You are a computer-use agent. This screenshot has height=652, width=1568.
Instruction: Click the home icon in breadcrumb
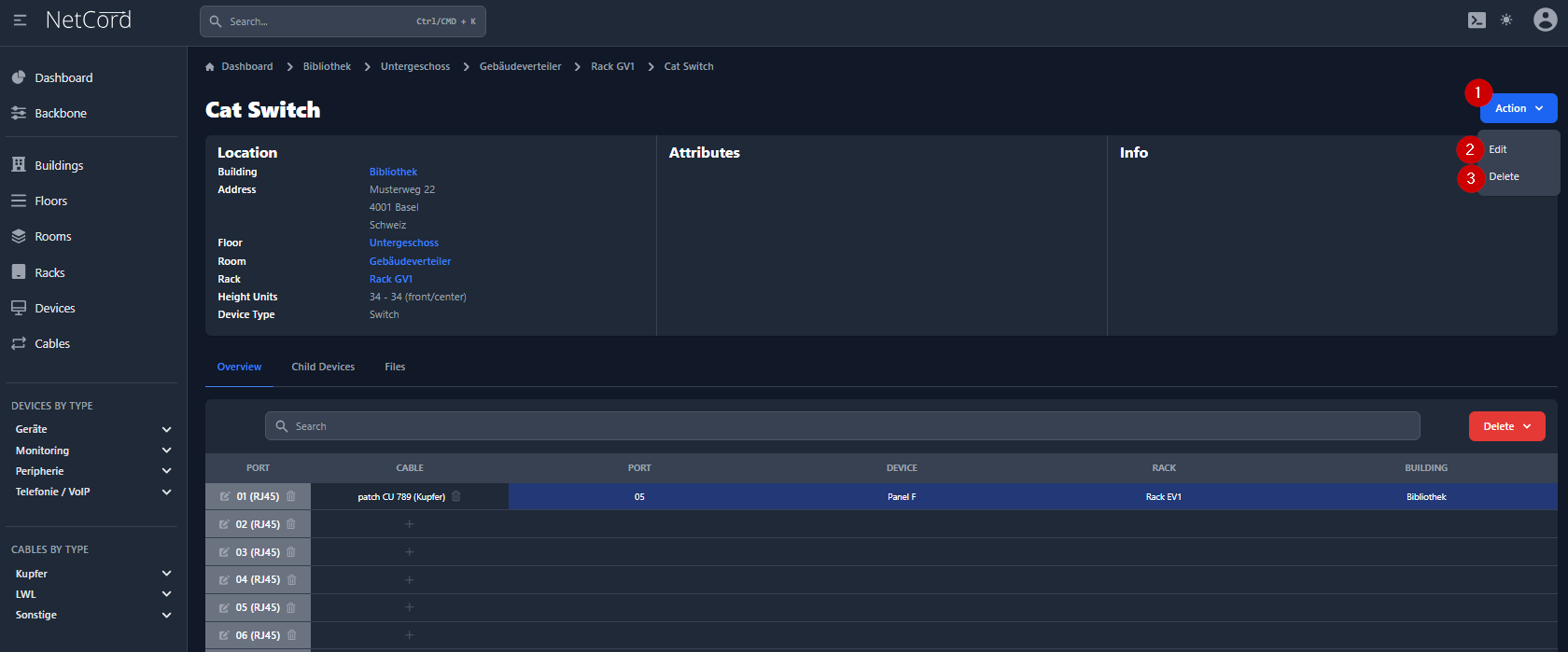pos(210,67)
